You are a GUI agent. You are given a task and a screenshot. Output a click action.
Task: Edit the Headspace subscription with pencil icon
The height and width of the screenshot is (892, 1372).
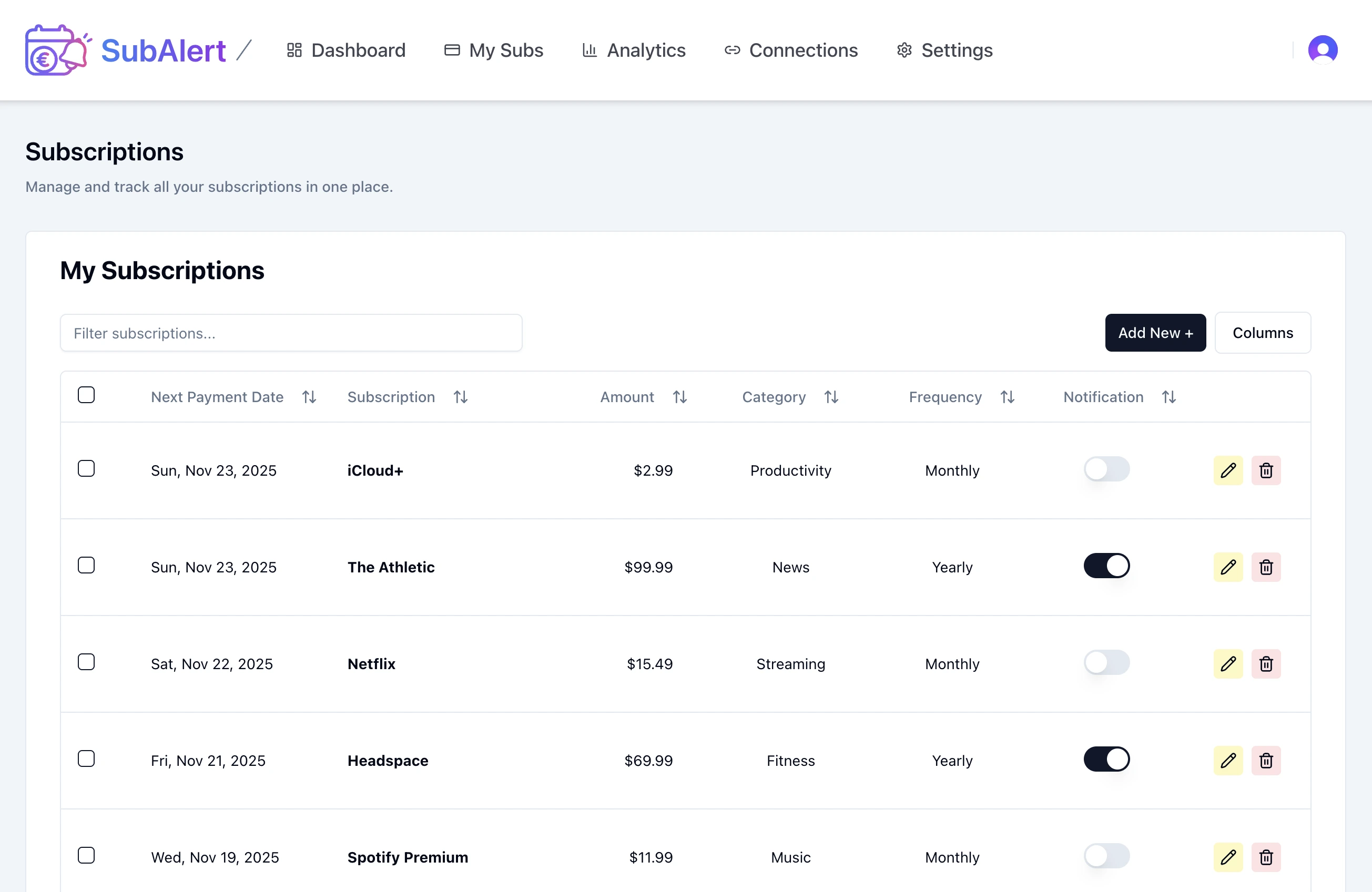[x=1228, y=761]
